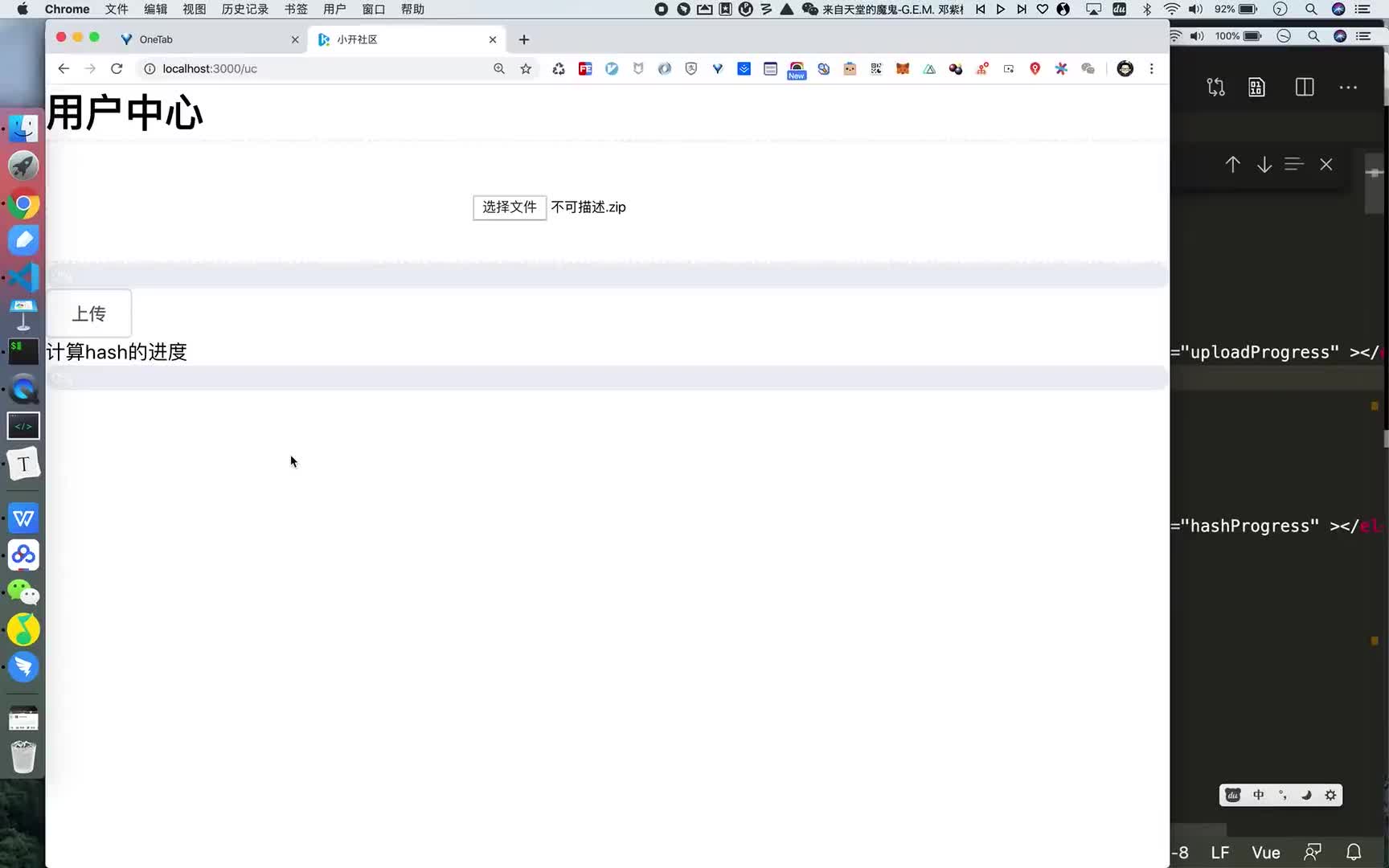The width and height of the screenshot is (1389, 868).
Task: Open the Trash in the Dock
Action: click(23, 756)
